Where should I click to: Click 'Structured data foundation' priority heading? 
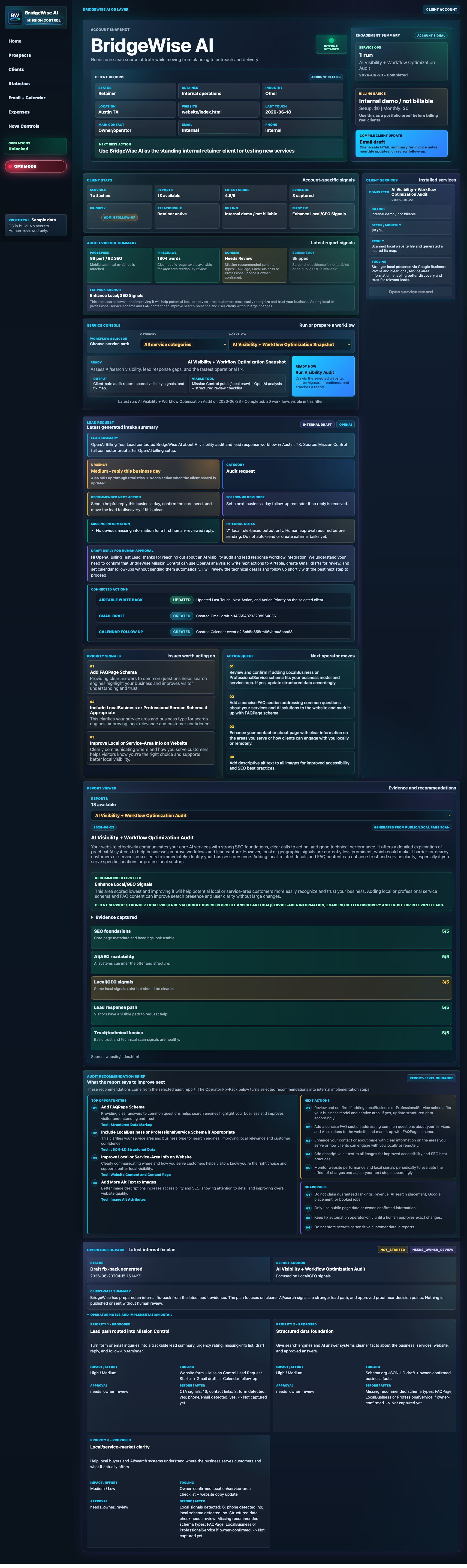point(305,1331)
